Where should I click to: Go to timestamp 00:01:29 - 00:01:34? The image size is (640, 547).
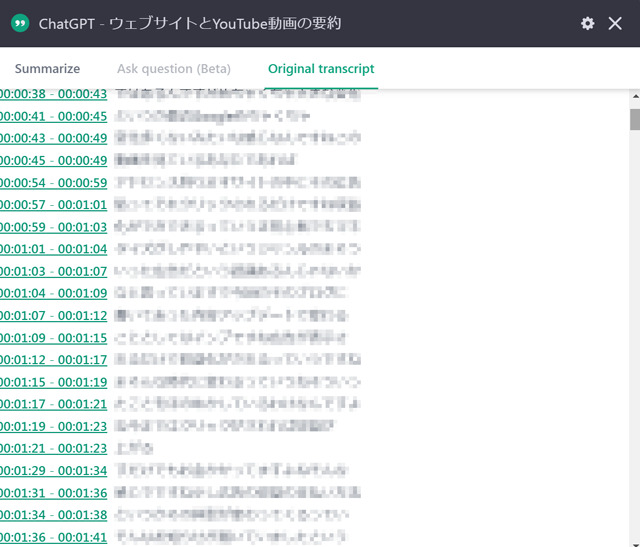click(x=53, y=471)
